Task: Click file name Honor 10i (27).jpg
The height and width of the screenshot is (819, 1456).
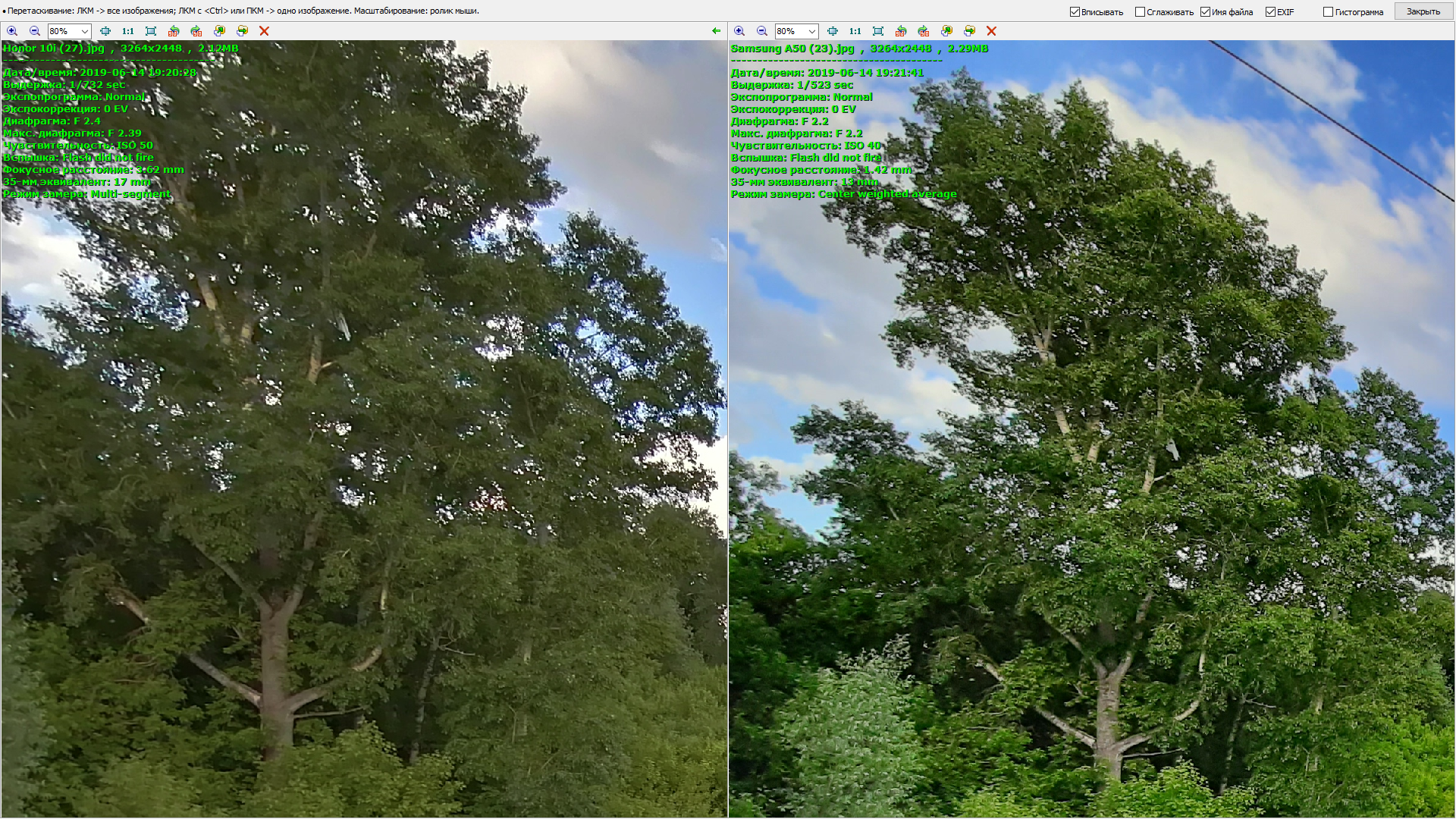Action: (x=54, y=49)
